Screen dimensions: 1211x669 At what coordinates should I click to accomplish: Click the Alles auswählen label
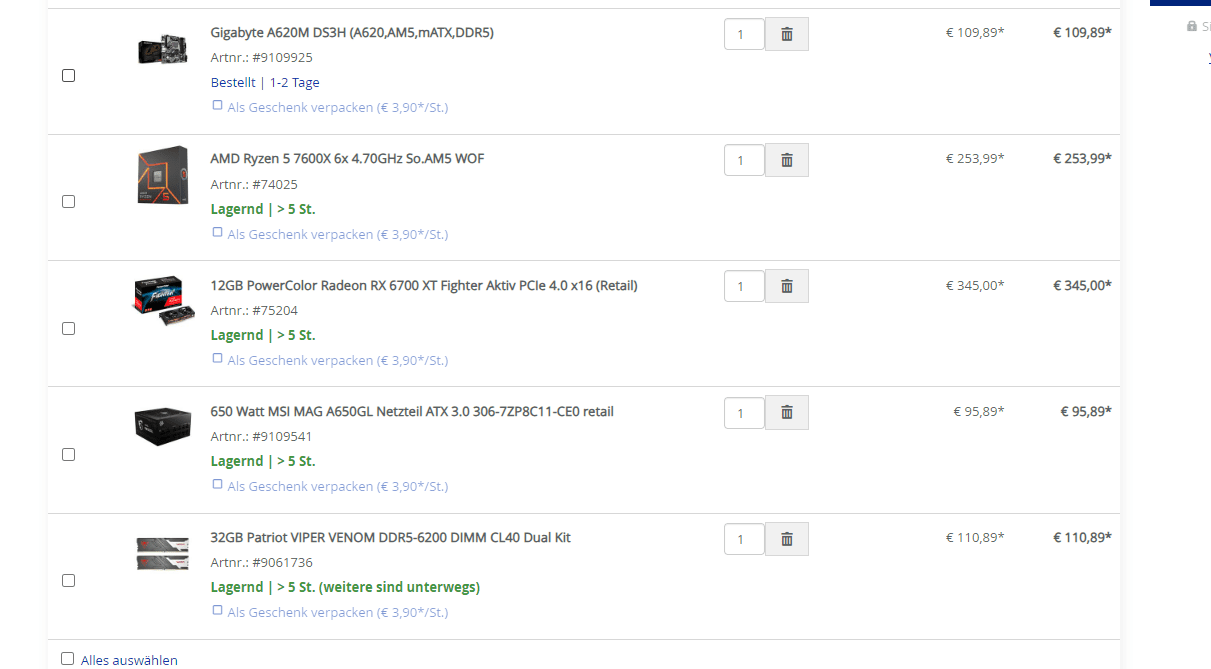129,660
